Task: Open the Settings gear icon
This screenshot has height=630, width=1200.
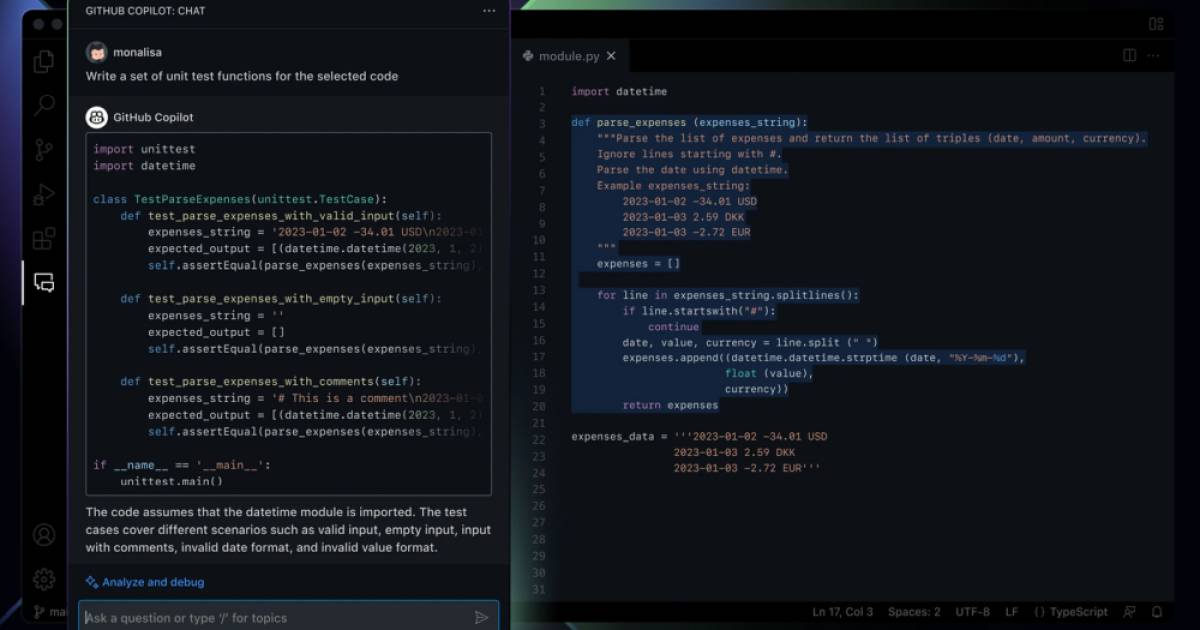Action: (43, 580)
